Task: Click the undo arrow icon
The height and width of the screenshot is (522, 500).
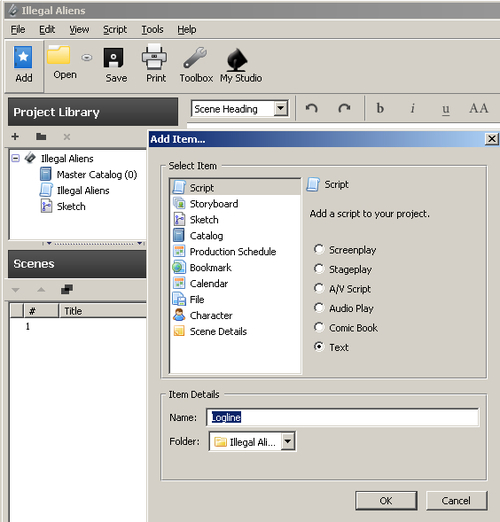Action: coord(312,108)
